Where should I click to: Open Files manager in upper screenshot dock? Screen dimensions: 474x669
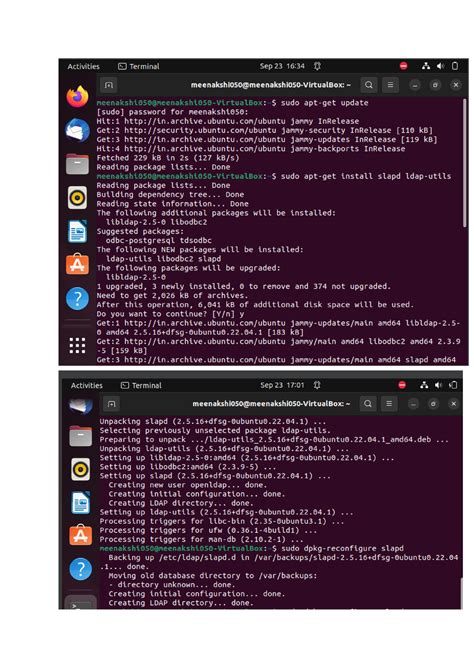coord(77,164)
